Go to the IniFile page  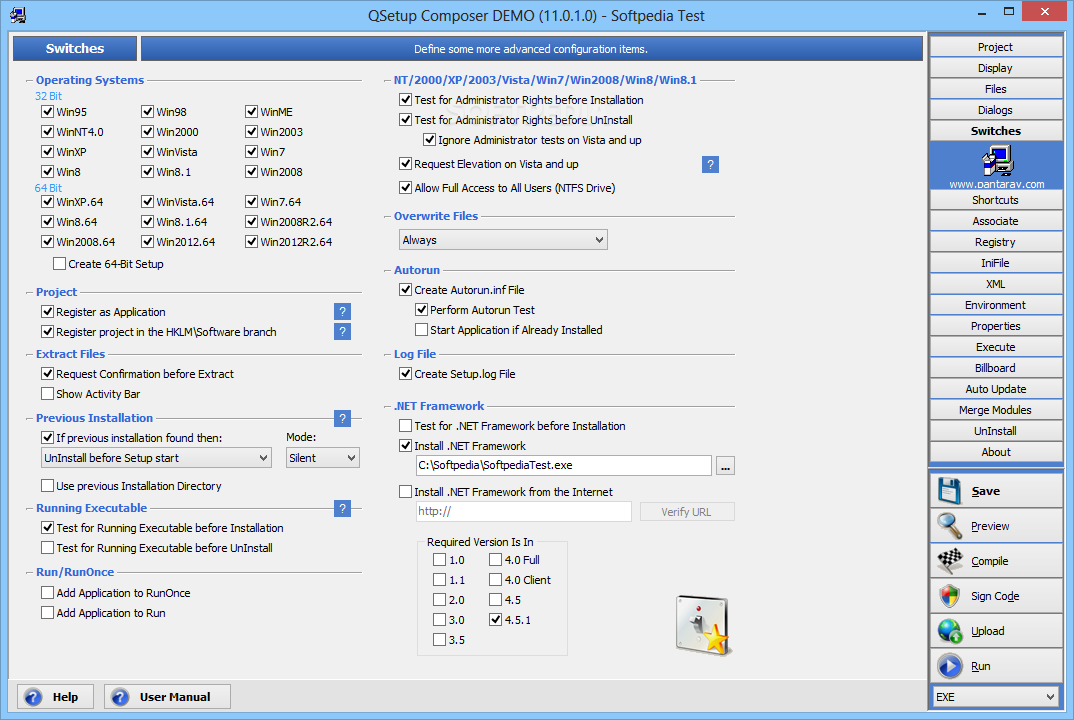point(995,263)
